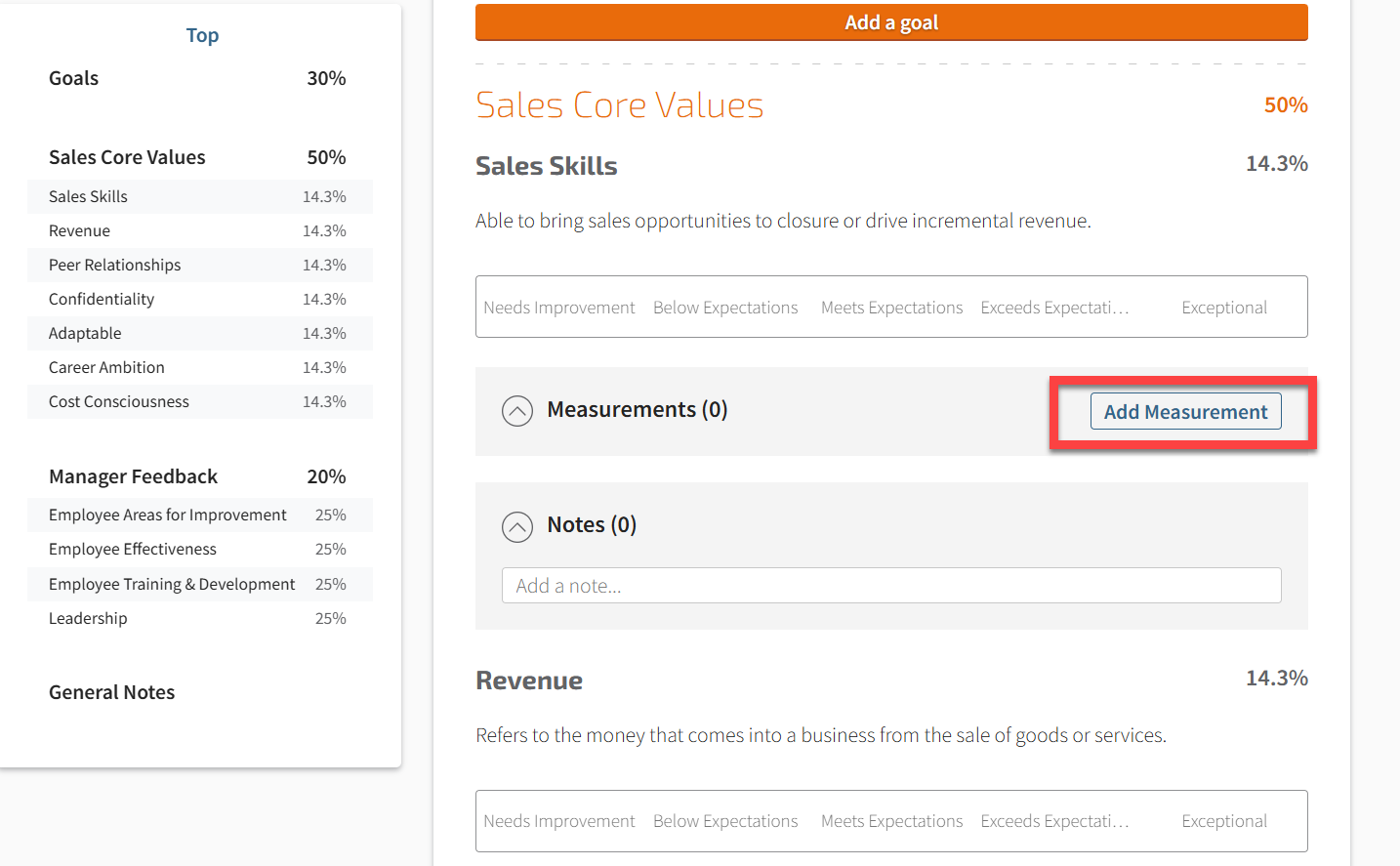
Task: Select Adaptable in sidebar
Action: (x=200, y=333)
